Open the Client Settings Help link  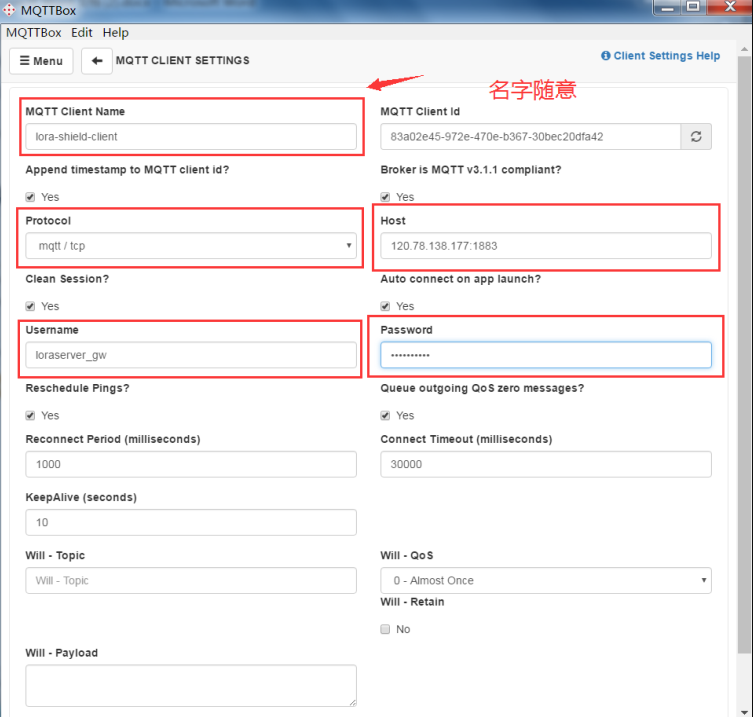point(660,56)
